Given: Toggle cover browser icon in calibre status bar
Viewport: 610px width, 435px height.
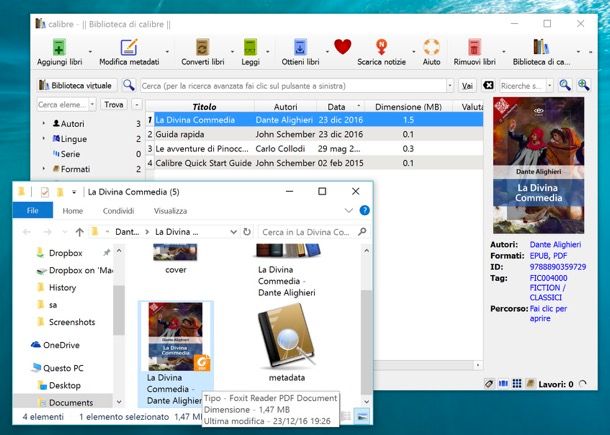Looking at the screenshot, I should [x=503, y=384].
